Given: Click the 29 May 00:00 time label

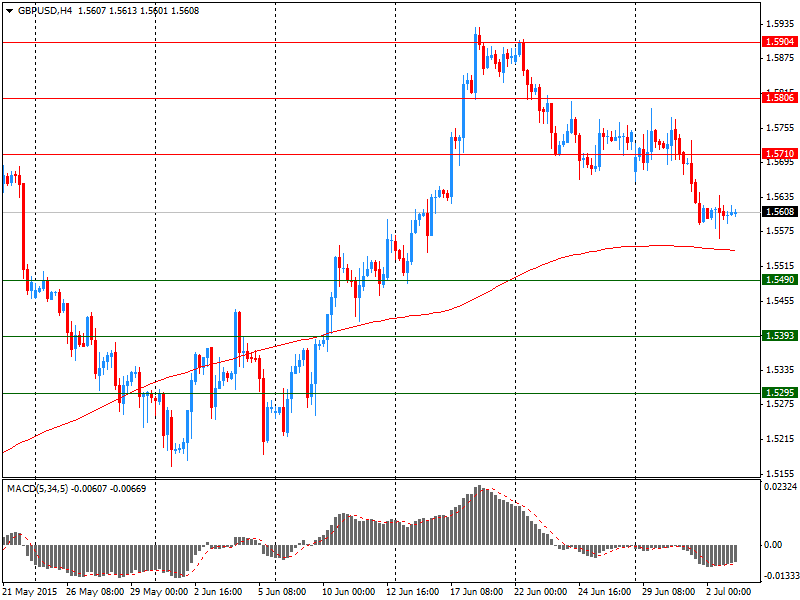Looking at the screenshot, I should [159, 592].
